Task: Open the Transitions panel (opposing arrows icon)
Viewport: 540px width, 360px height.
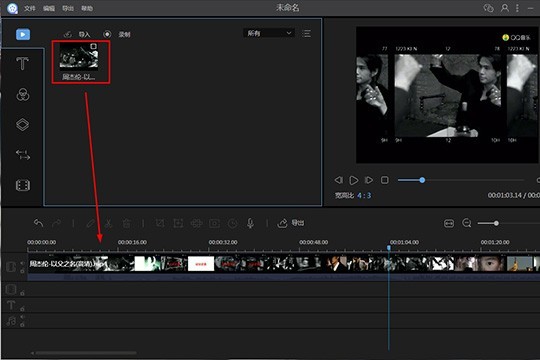Action: click(23, 155)
